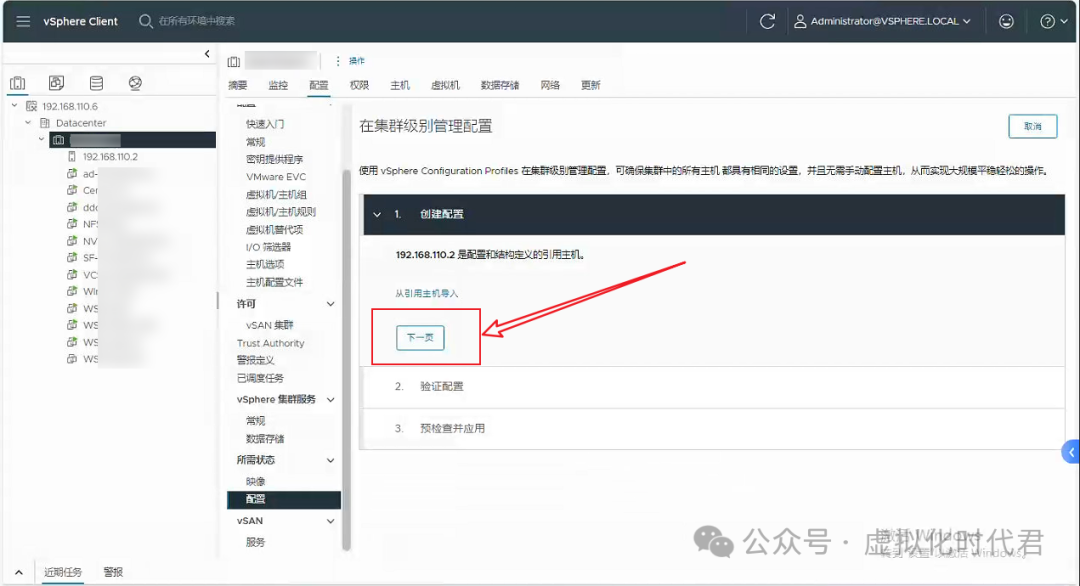Switch to the 监控 tab
Image resolution: width=1080 pixels, height=586 pixels.
pos(277,85)
